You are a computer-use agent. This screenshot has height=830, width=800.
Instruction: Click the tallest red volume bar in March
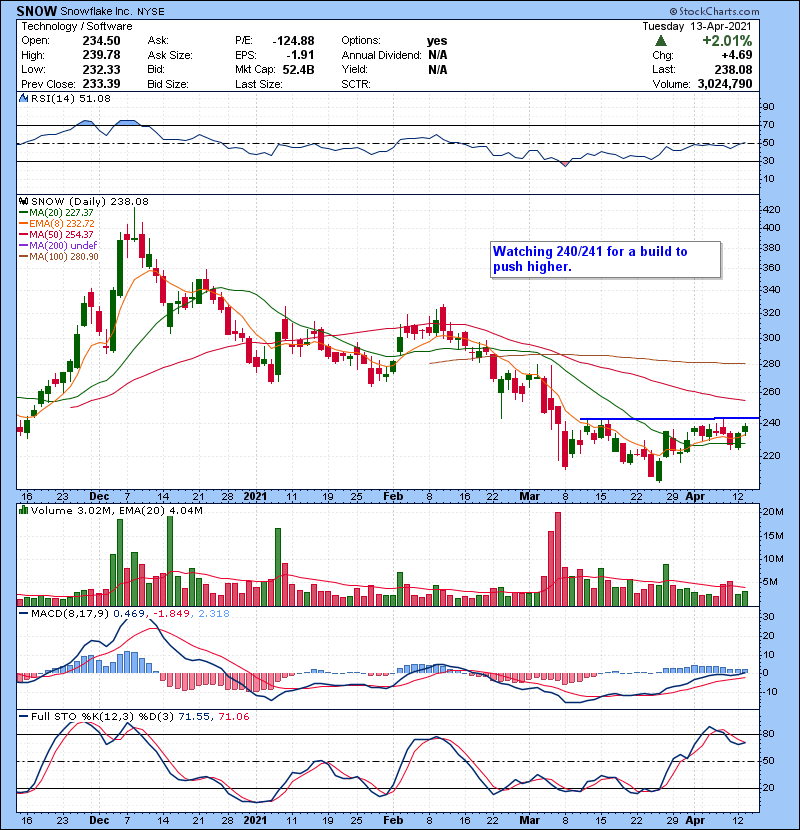point(558,559)
